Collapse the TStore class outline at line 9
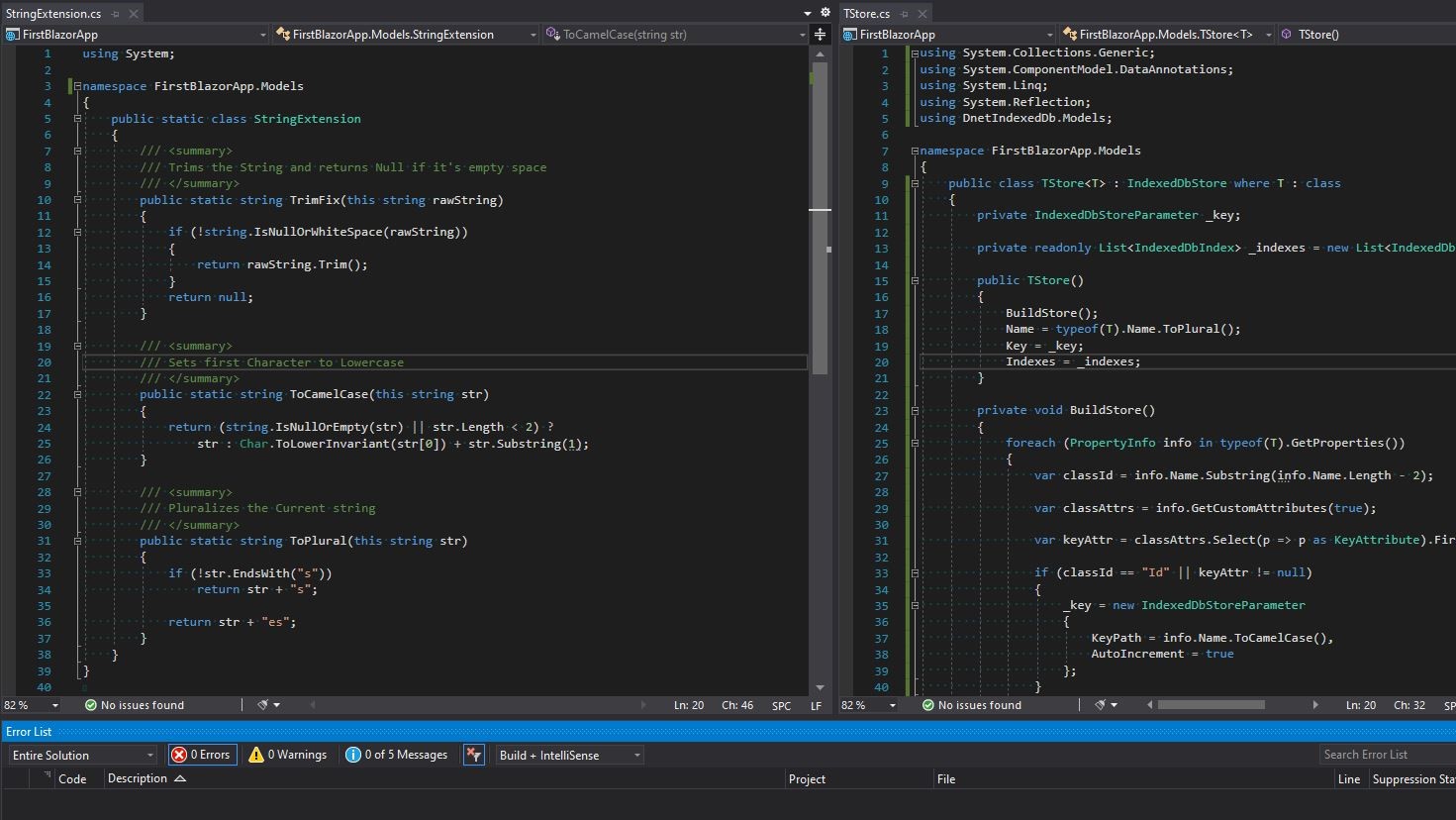Screen dimensions: 1456x820 coord(915,183)
